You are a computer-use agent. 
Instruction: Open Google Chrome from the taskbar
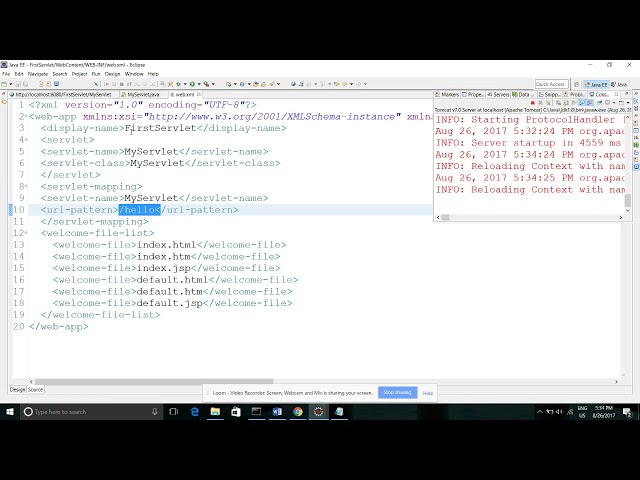[x=298, y=412]
